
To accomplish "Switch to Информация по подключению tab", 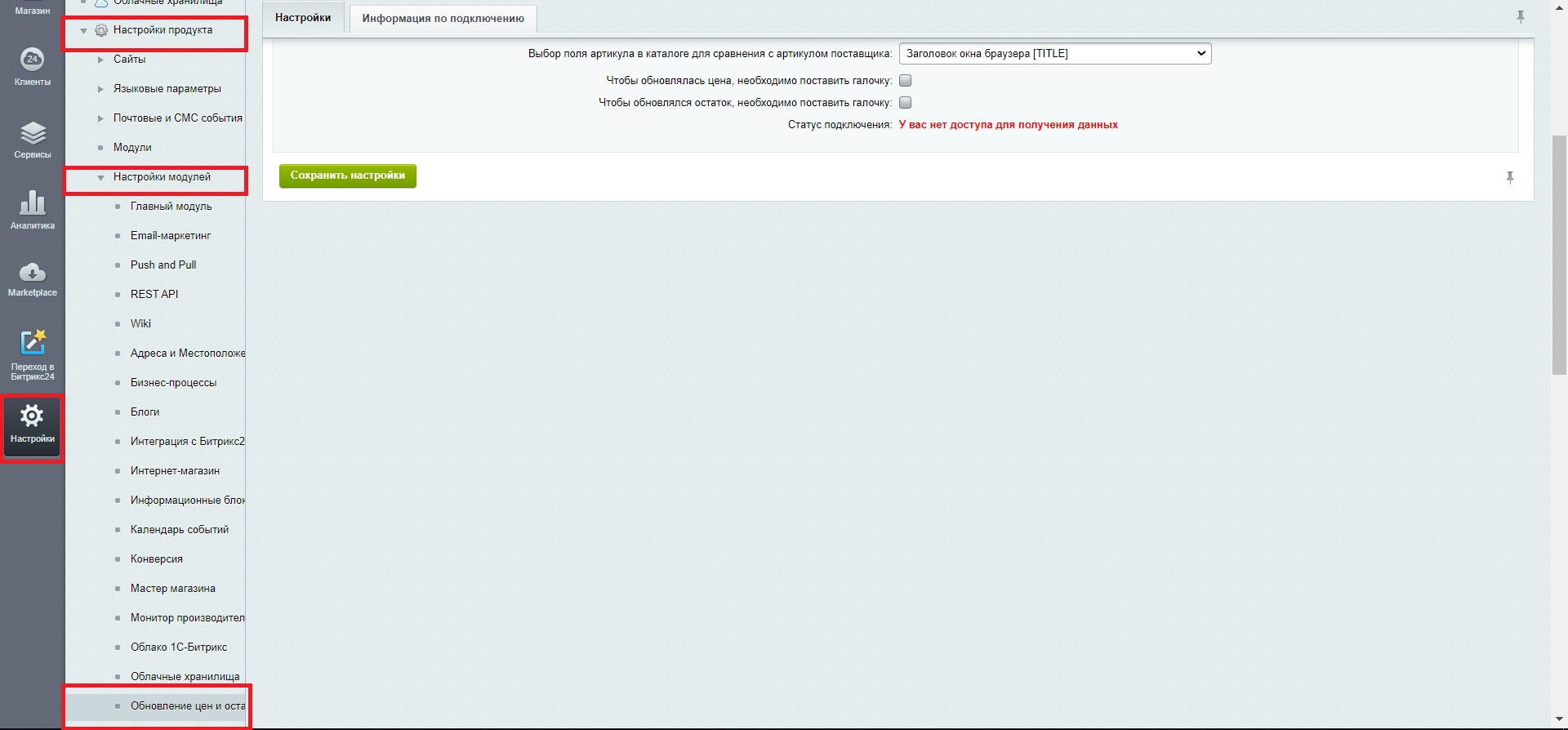I will pyautogui.click(x=443, y=18).
